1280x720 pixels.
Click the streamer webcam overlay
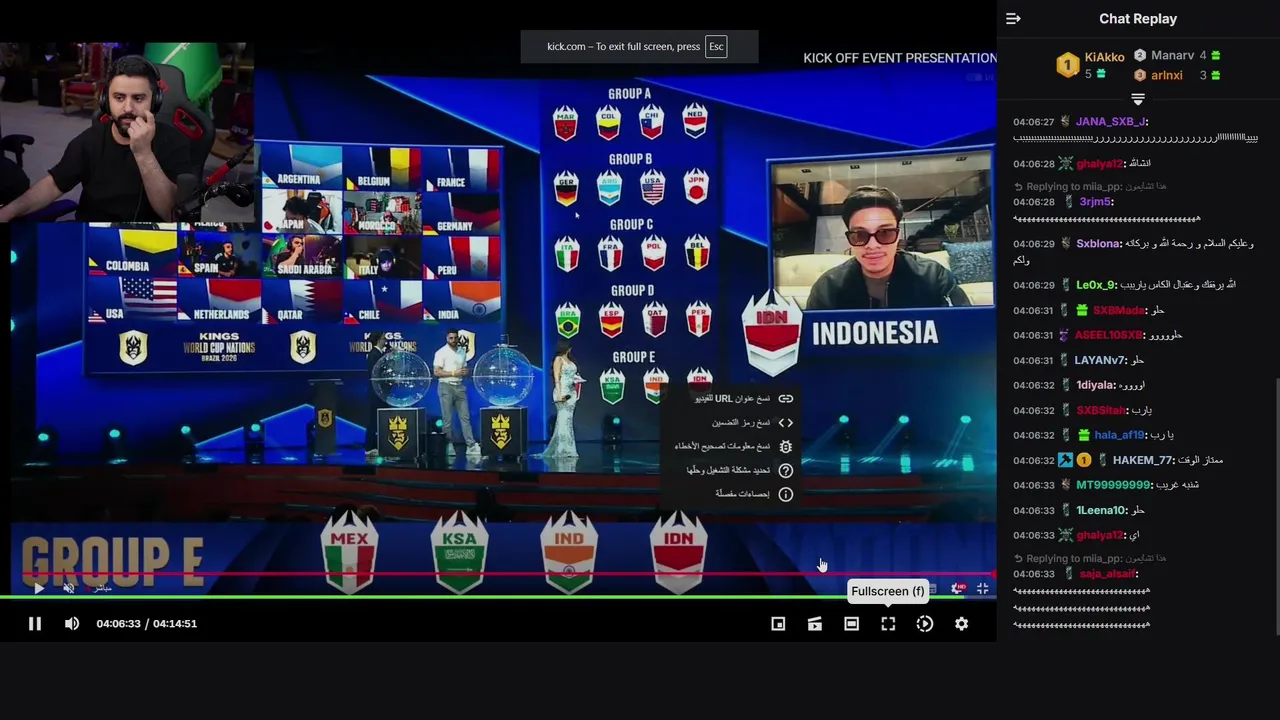pyautogui.click(x=125, y=132)
